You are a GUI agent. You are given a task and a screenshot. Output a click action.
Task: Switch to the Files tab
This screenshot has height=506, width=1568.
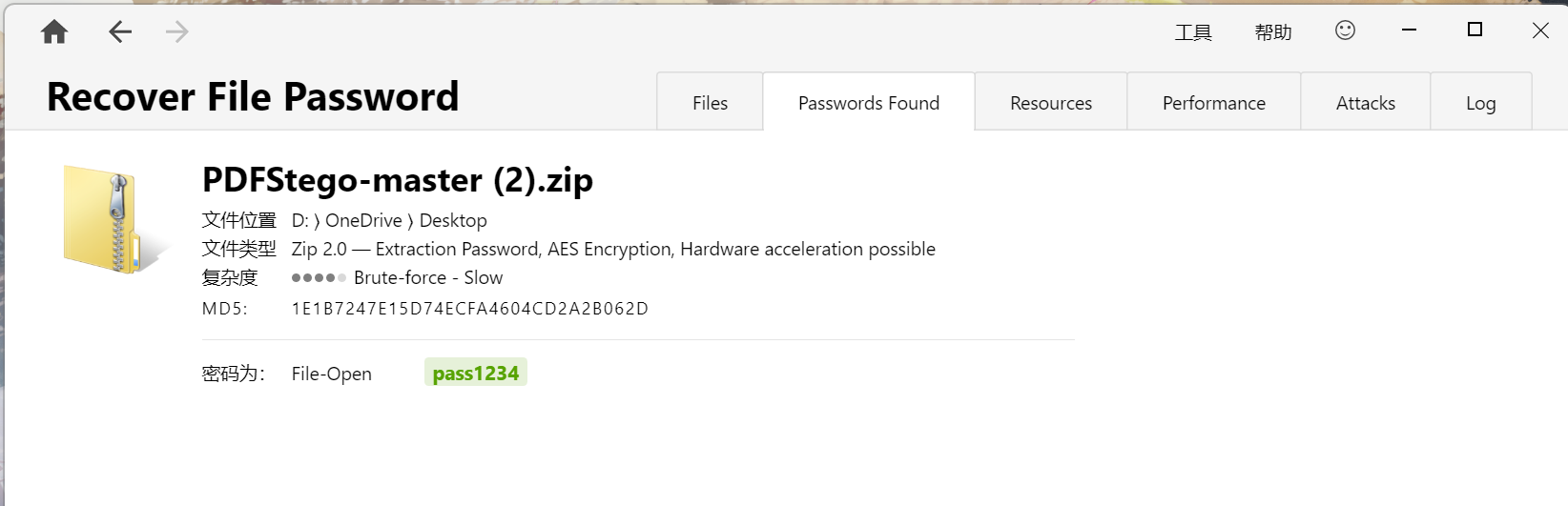coord(710,103)
